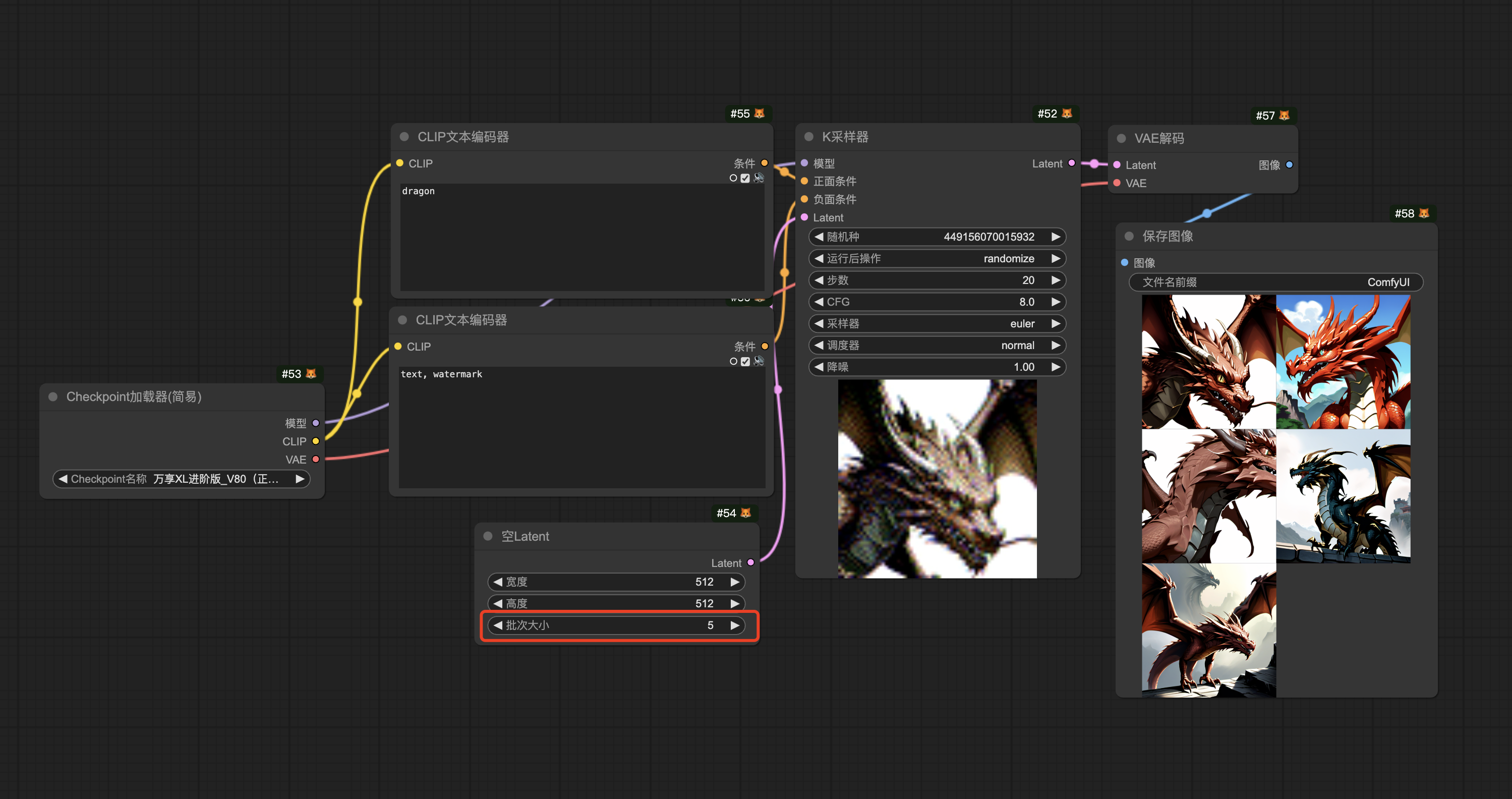Image resolution: width=1512 pixels, height=799 pixels.
Task: Collapse the 保存图像 node via its title dot
Action: coord(1129,236)
